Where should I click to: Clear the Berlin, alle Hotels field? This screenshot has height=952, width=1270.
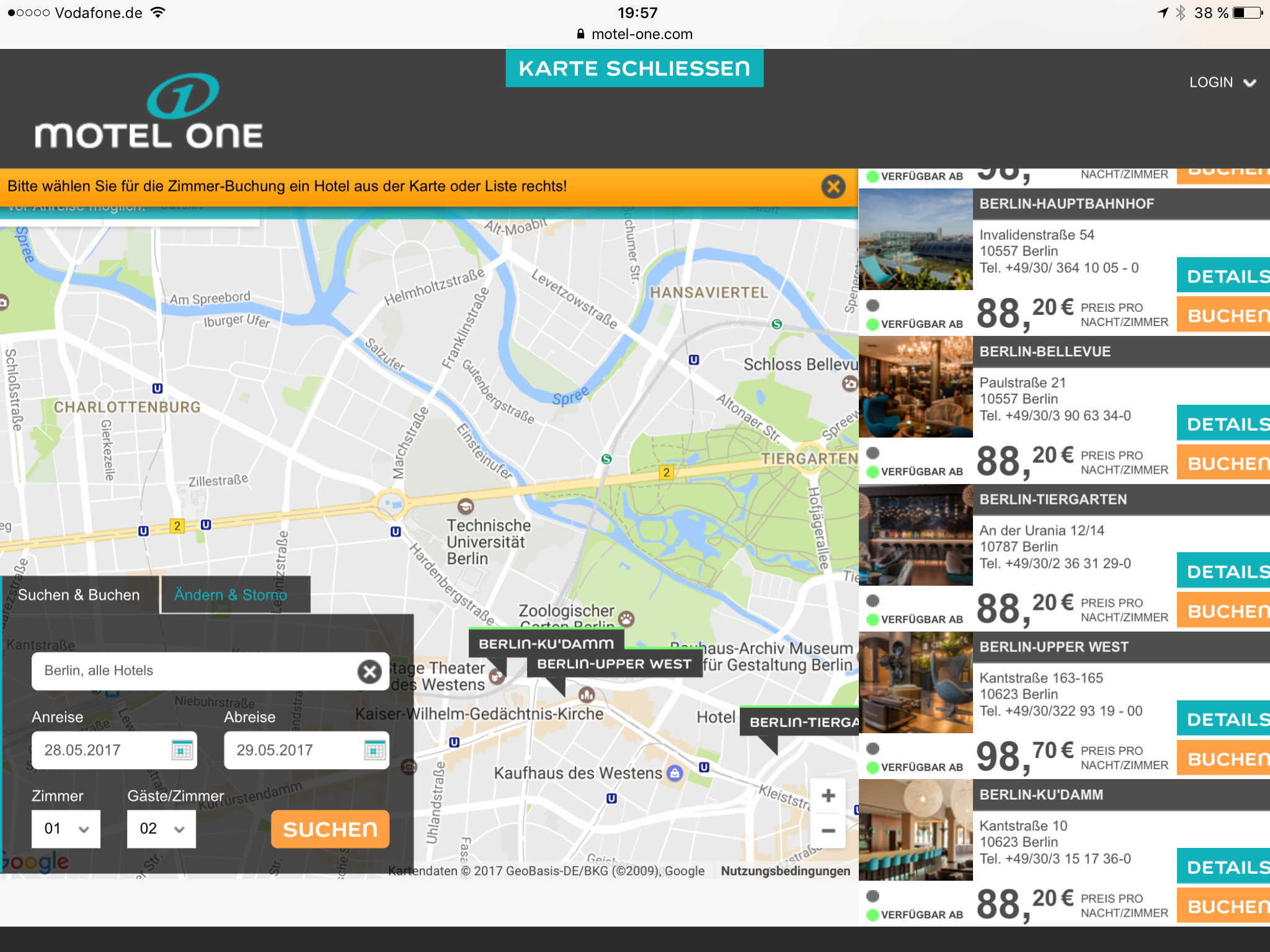[x=370, y=671]
